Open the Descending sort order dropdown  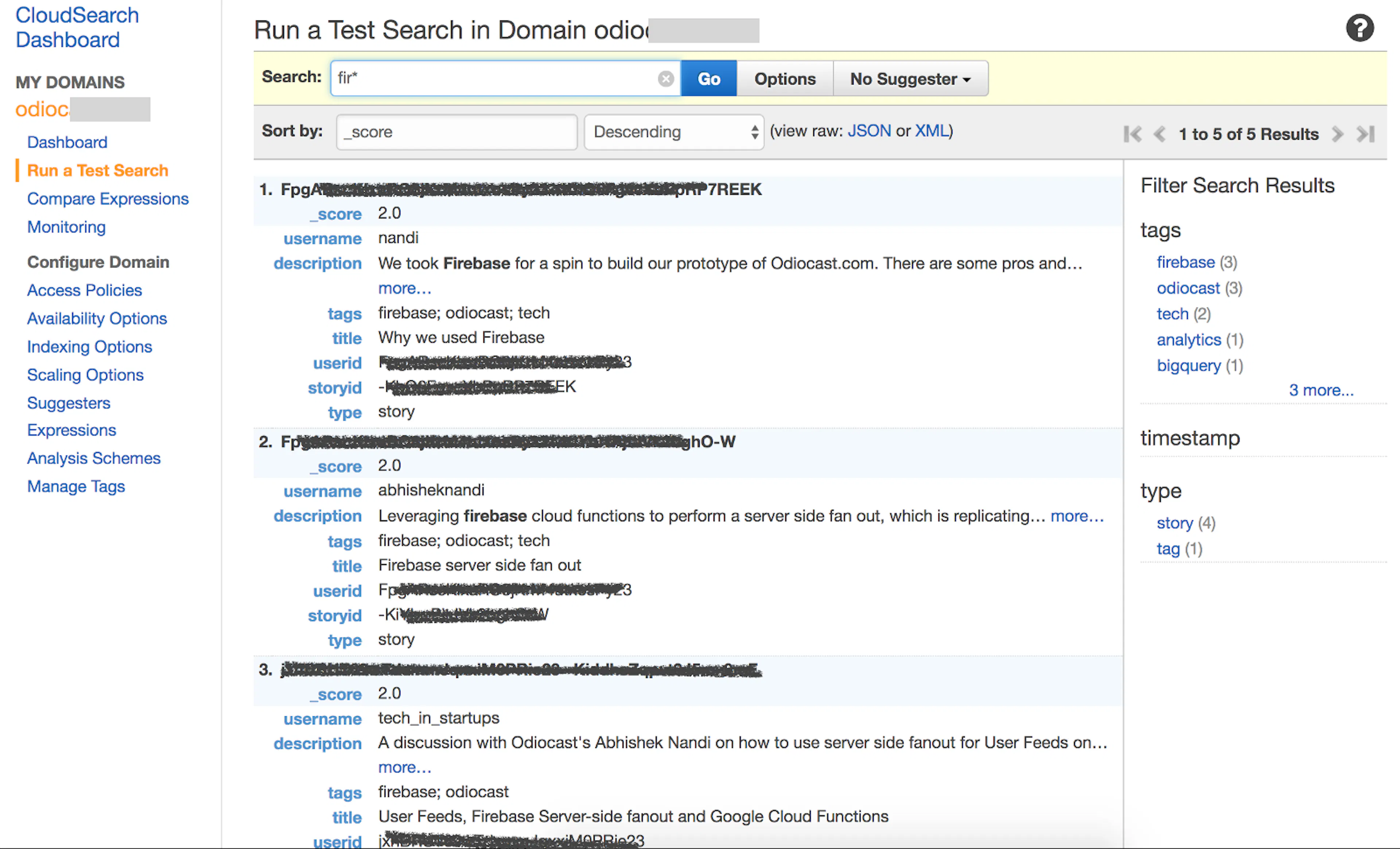(x=674, y=132)
